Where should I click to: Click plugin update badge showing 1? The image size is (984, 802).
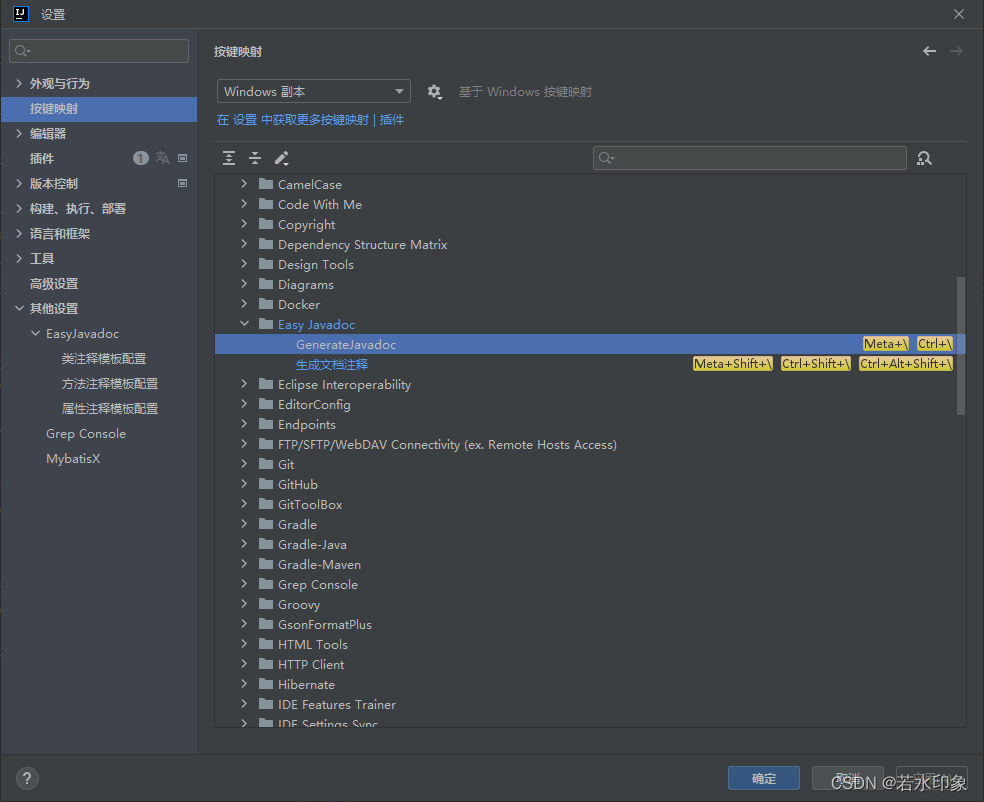141,158
